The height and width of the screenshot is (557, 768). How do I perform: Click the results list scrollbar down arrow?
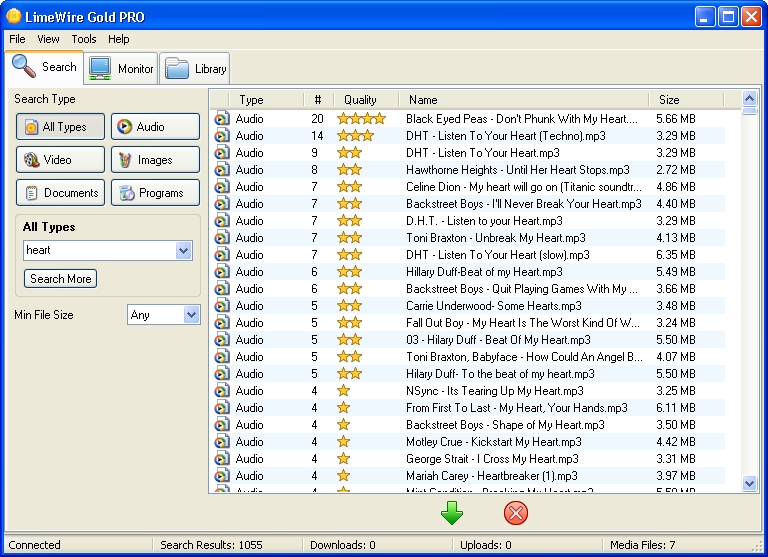coord(750,483)
